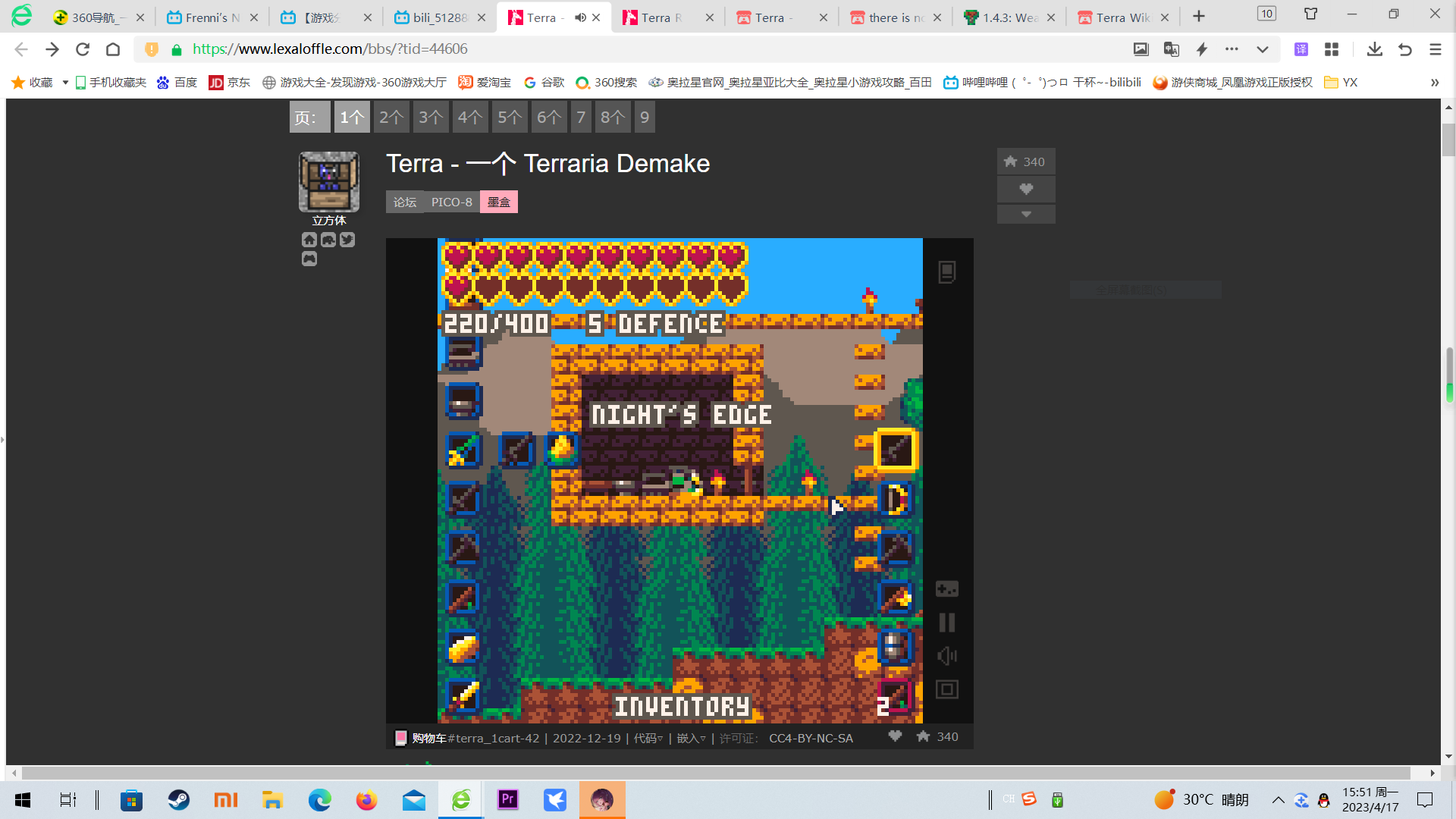Screen dimensions: 1456x819
Task: Reload the current page
Action: (x=83, y=49)
